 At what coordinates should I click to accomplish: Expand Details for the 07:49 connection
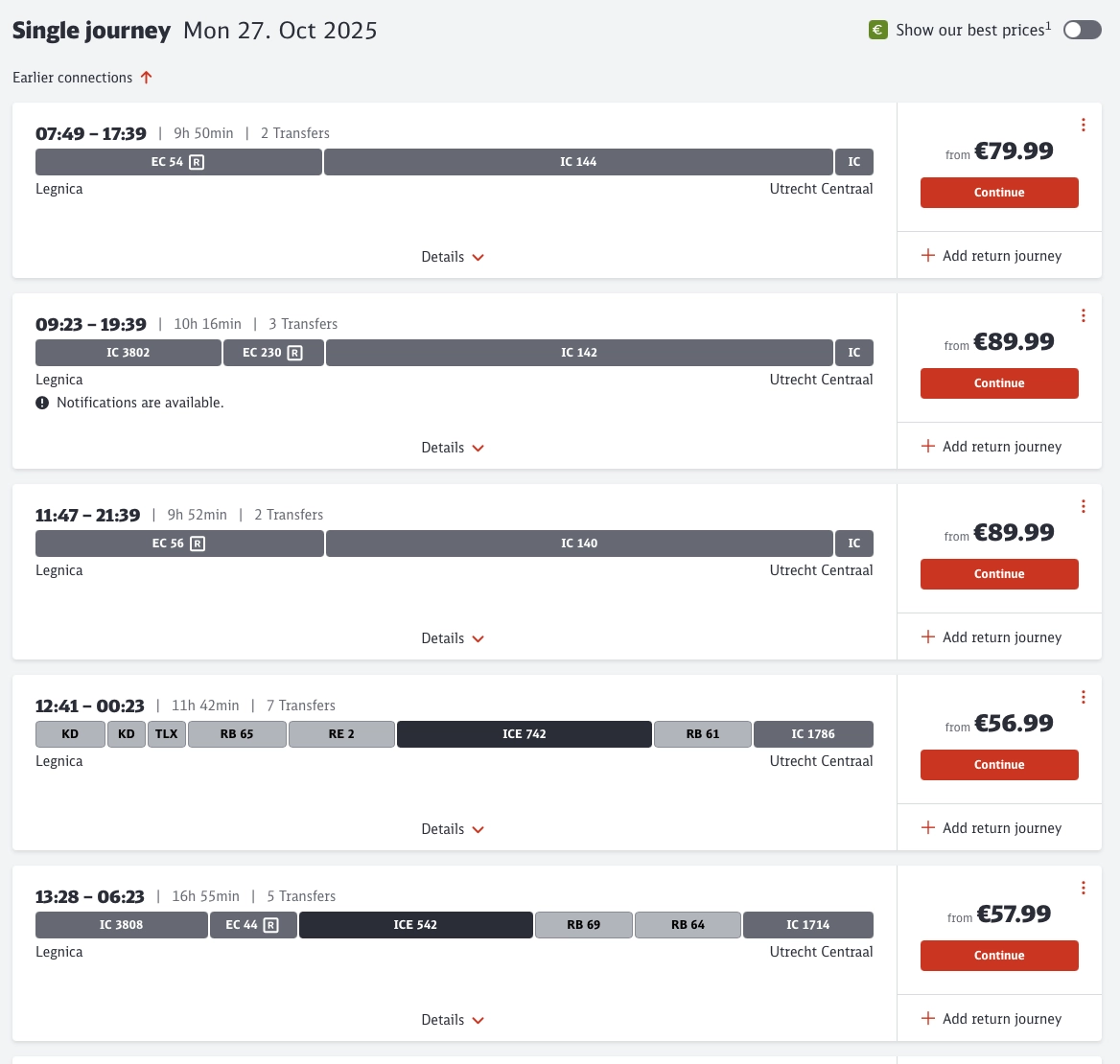pos(453,257)
